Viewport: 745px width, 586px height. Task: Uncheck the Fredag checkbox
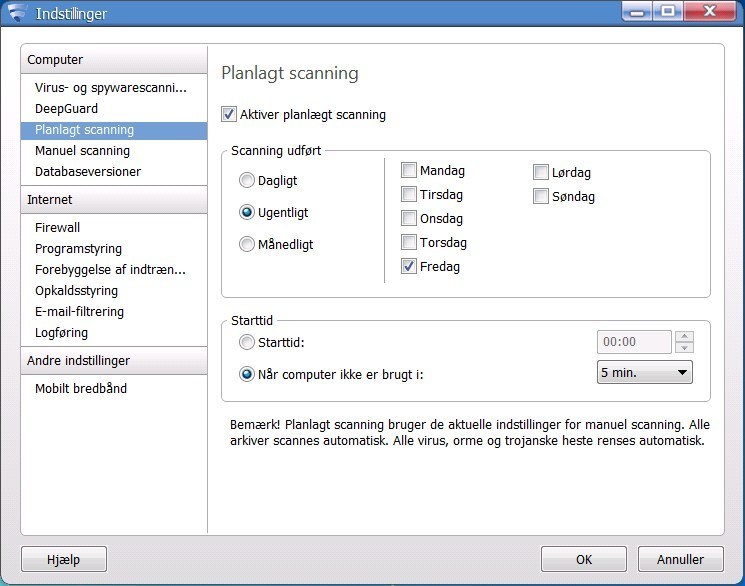point(409,266)
